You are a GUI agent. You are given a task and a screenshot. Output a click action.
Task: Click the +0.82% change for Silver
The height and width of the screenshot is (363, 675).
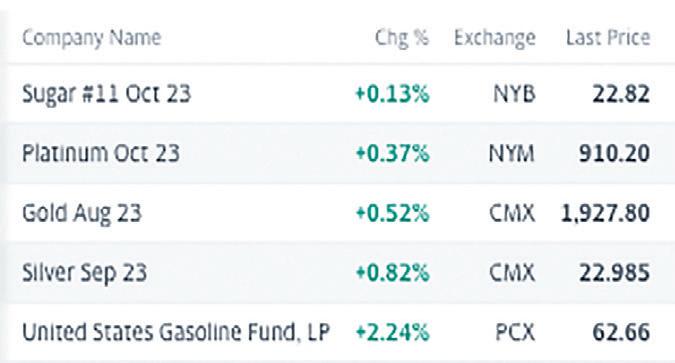coord(393,273)
